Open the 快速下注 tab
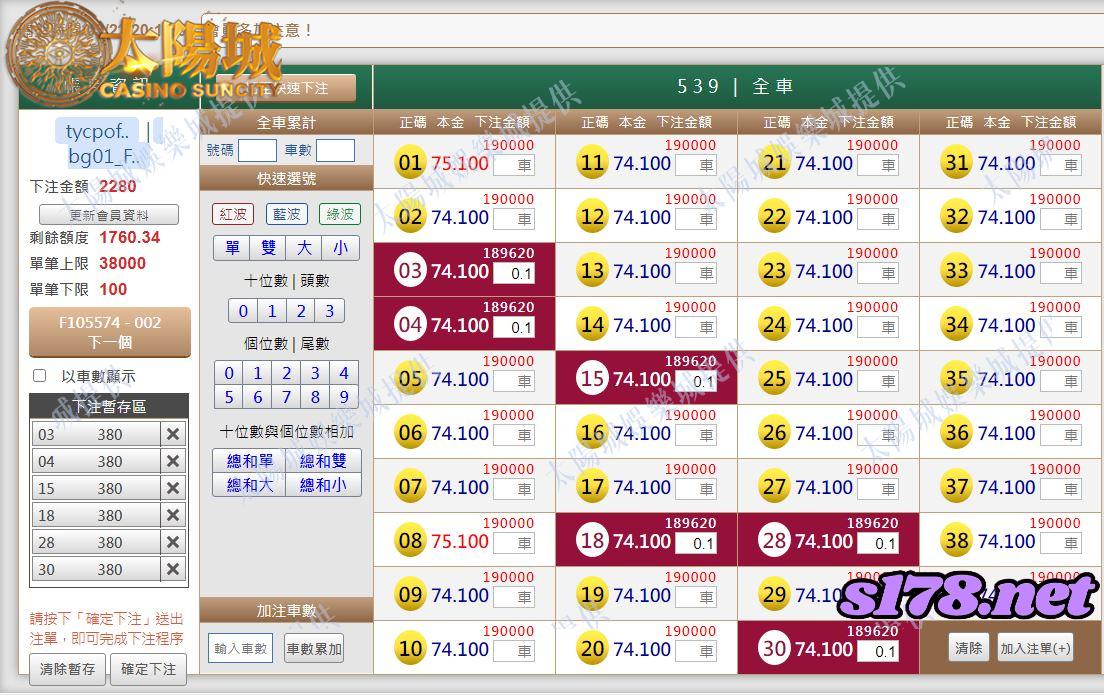1104x695 pixels. tap(286, 88)
